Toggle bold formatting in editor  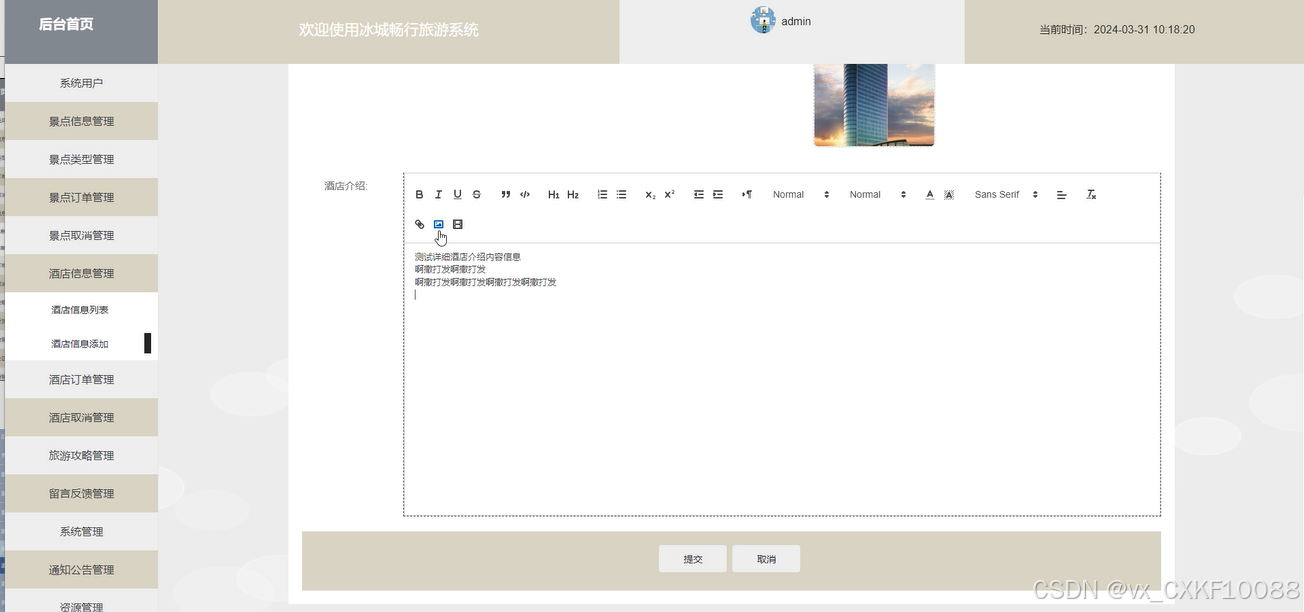tap(419, 195)
